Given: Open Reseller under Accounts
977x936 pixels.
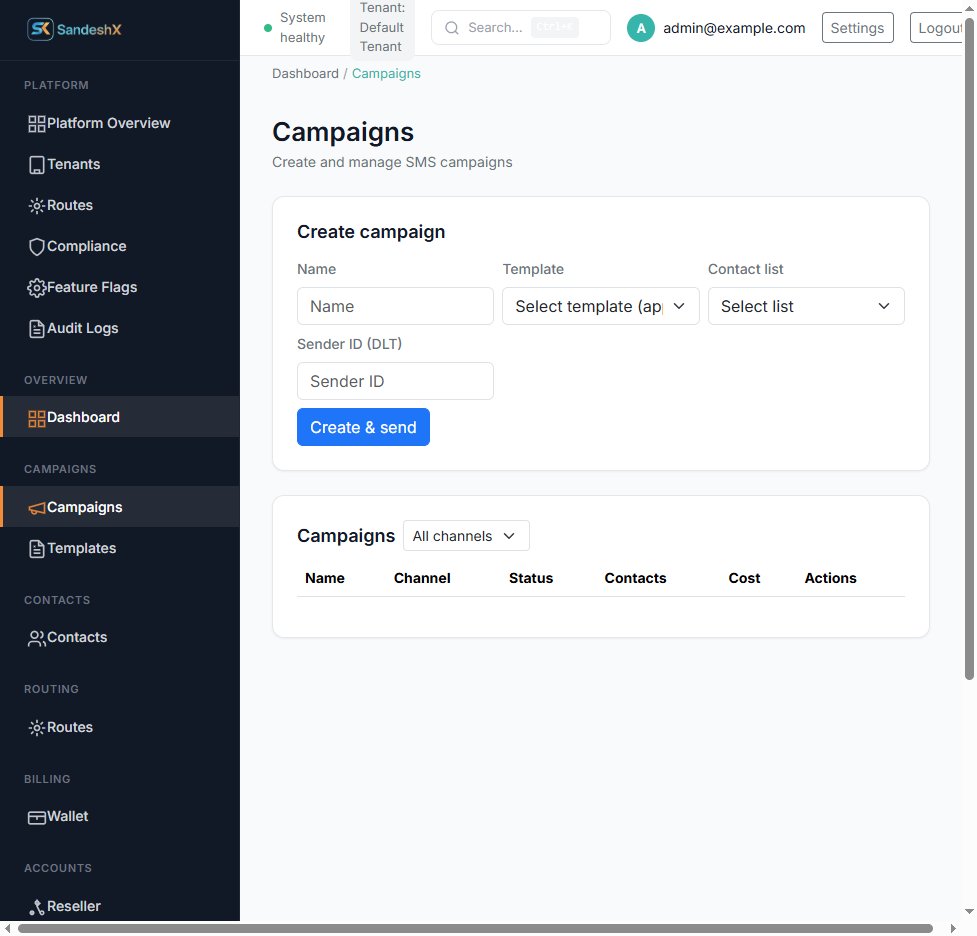Looking at the screenshot, I should click(x=120, y=906).
